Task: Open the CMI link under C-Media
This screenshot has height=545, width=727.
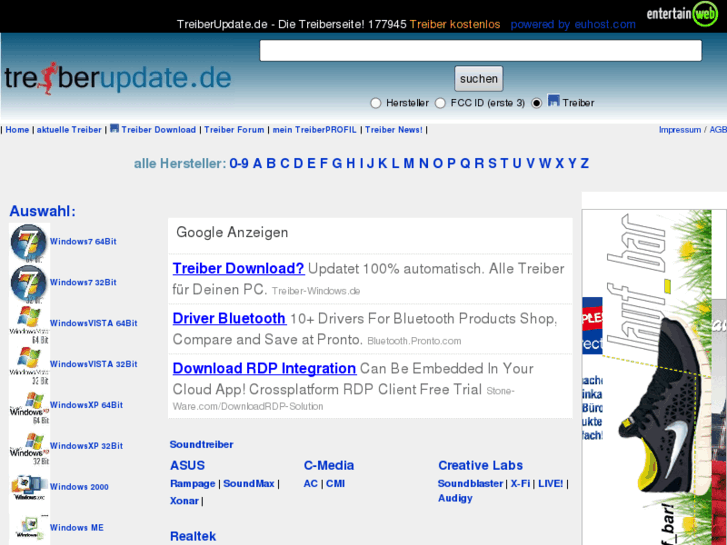Action: [335, 483]
